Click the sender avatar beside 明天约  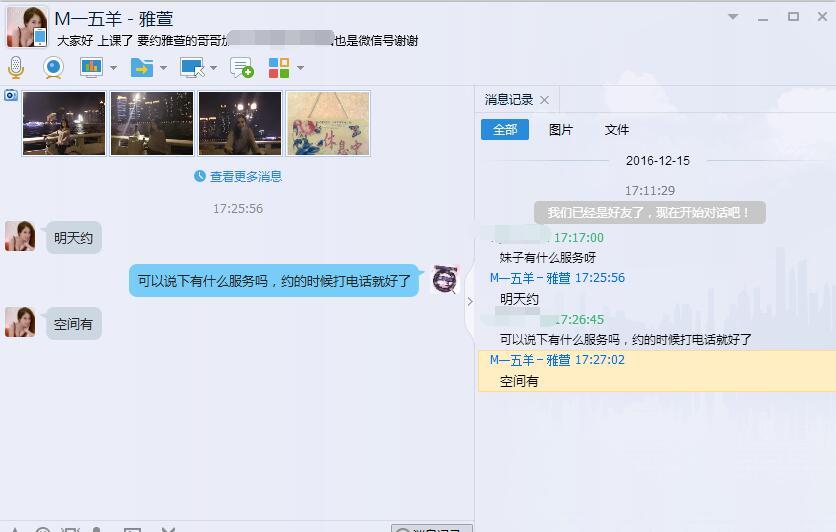pos(20,236)
